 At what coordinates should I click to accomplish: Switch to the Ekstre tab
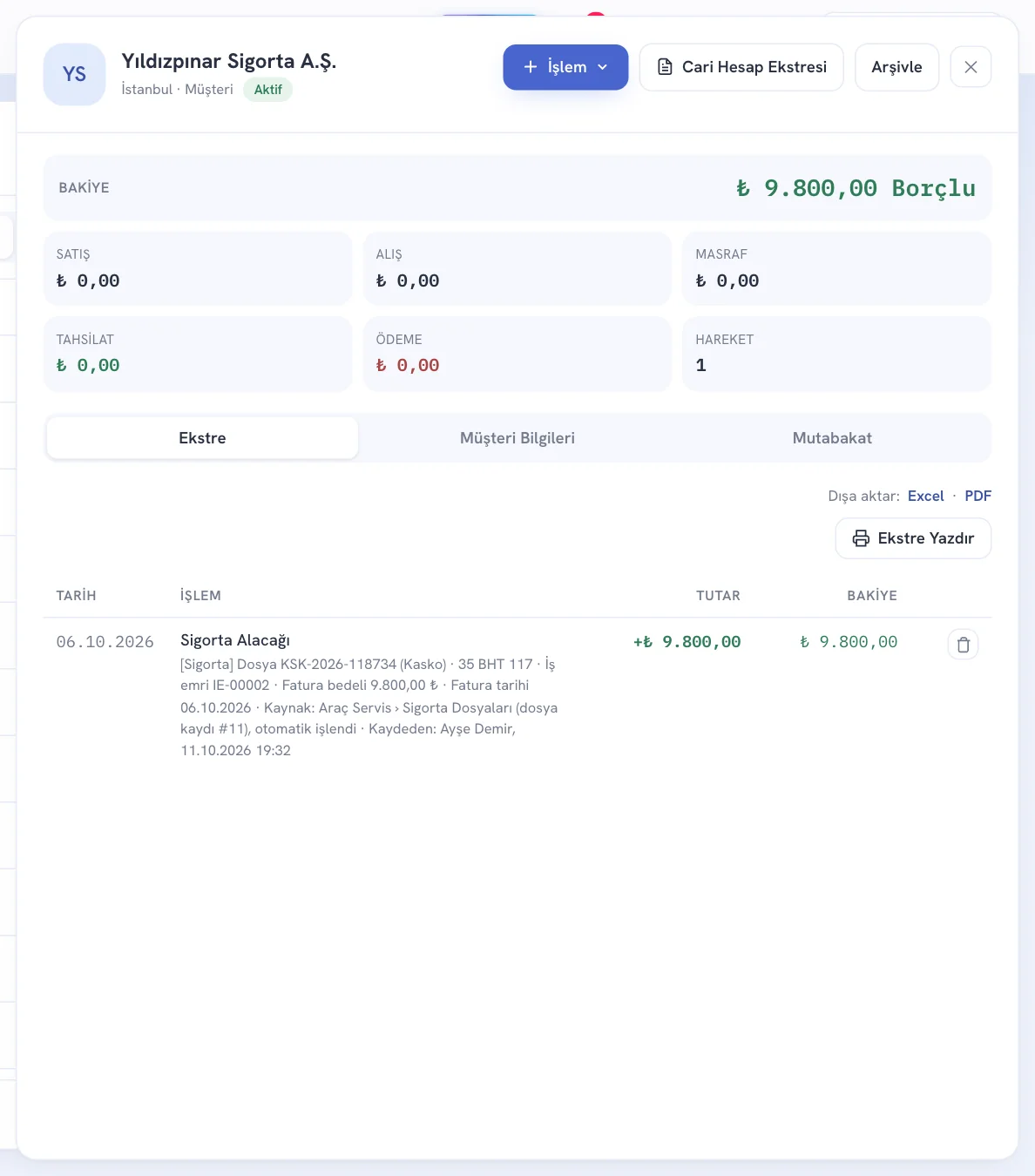[202, 438]
